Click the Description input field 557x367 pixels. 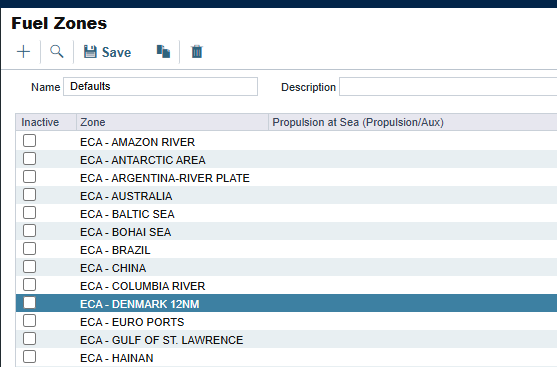(x=448, y=87)
